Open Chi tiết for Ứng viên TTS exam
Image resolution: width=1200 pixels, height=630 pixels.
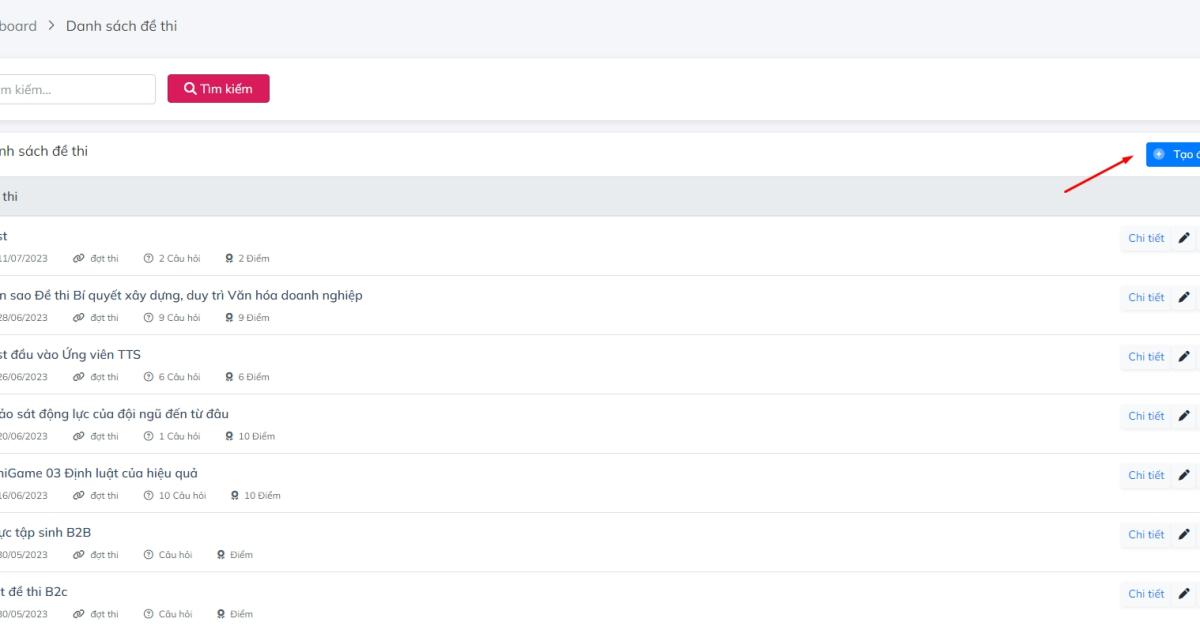[x=1146, y=357]
